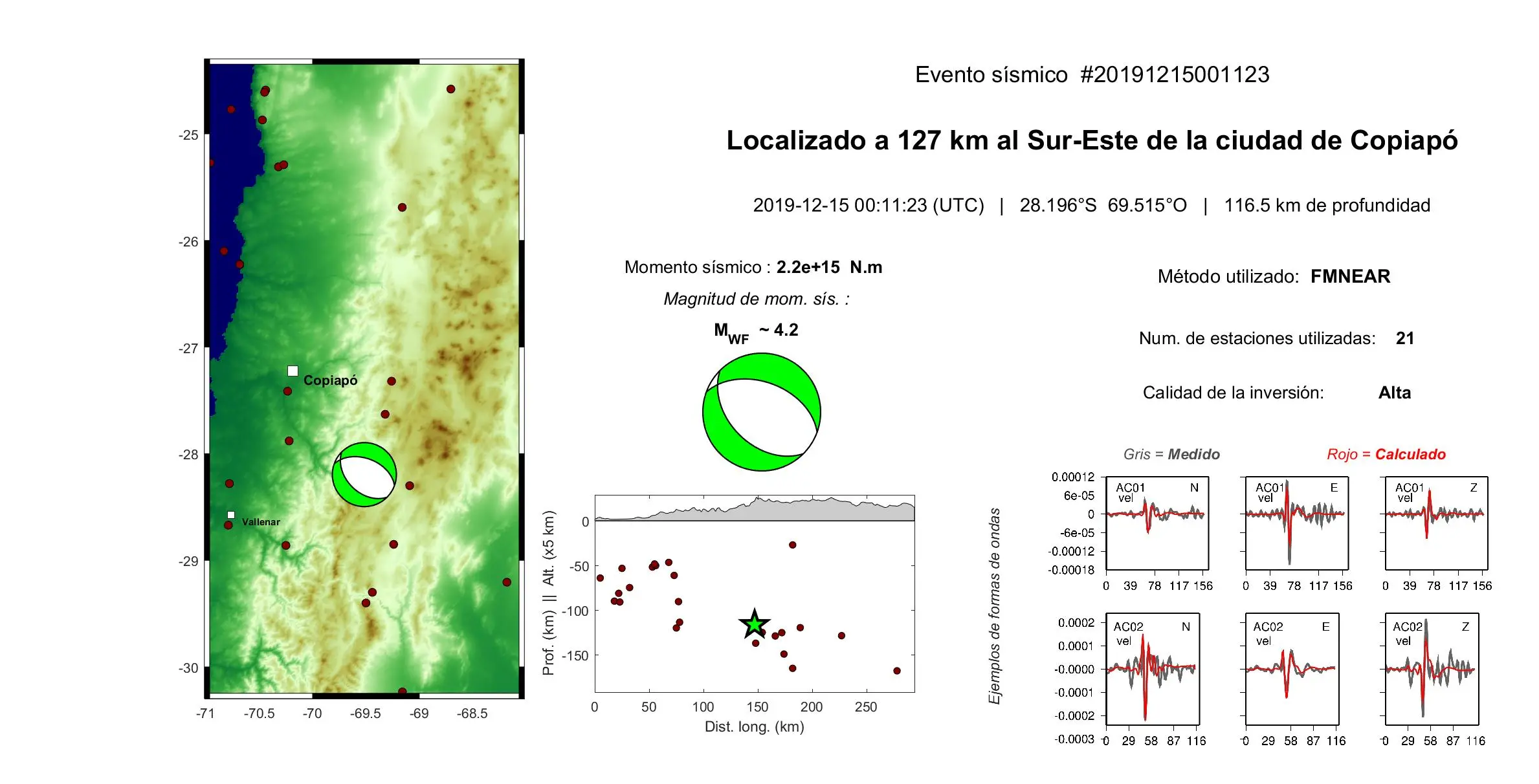Viewport: 1539px width, 784px height.
Task: Click the 'Vallenar' label on the map
Action: pyautogui.click(x=261, y=521)
